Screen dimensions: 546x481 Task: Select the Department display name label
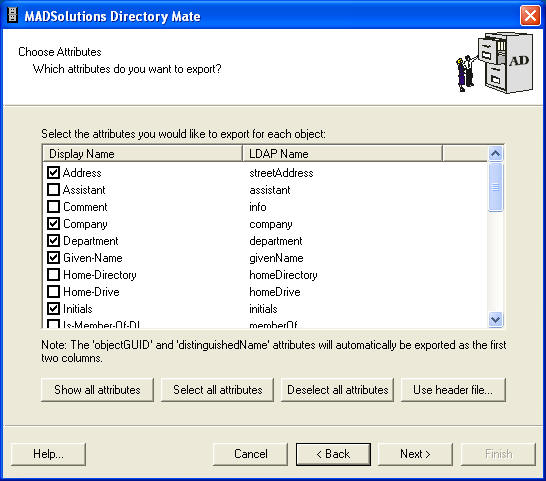pos(91,241)
